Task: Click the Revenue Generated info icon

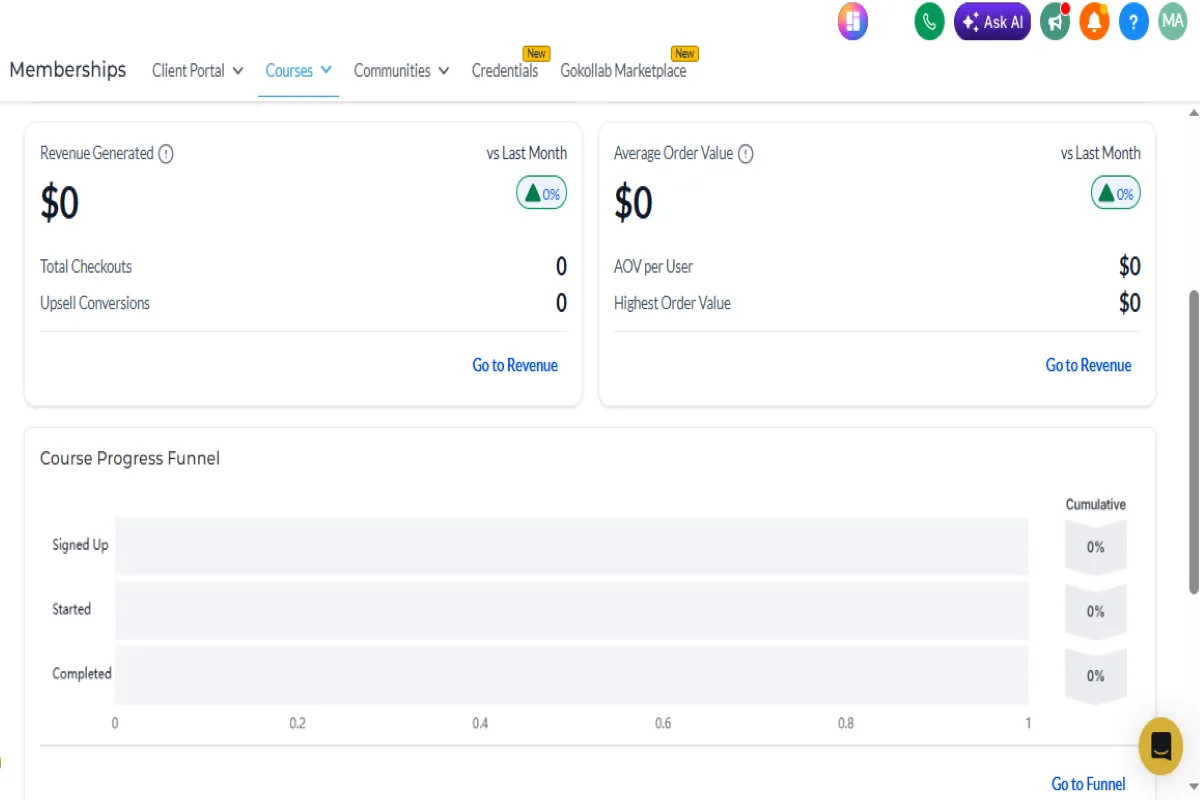Action: (x=166, y=154)
